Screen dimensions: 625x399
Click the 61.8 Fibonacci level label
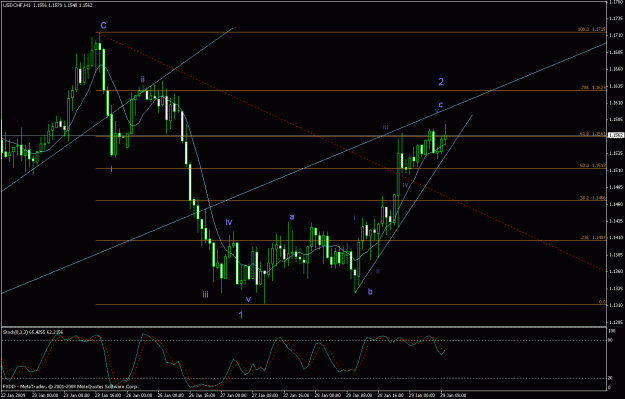pyautogui.click(x=593, y=134)
